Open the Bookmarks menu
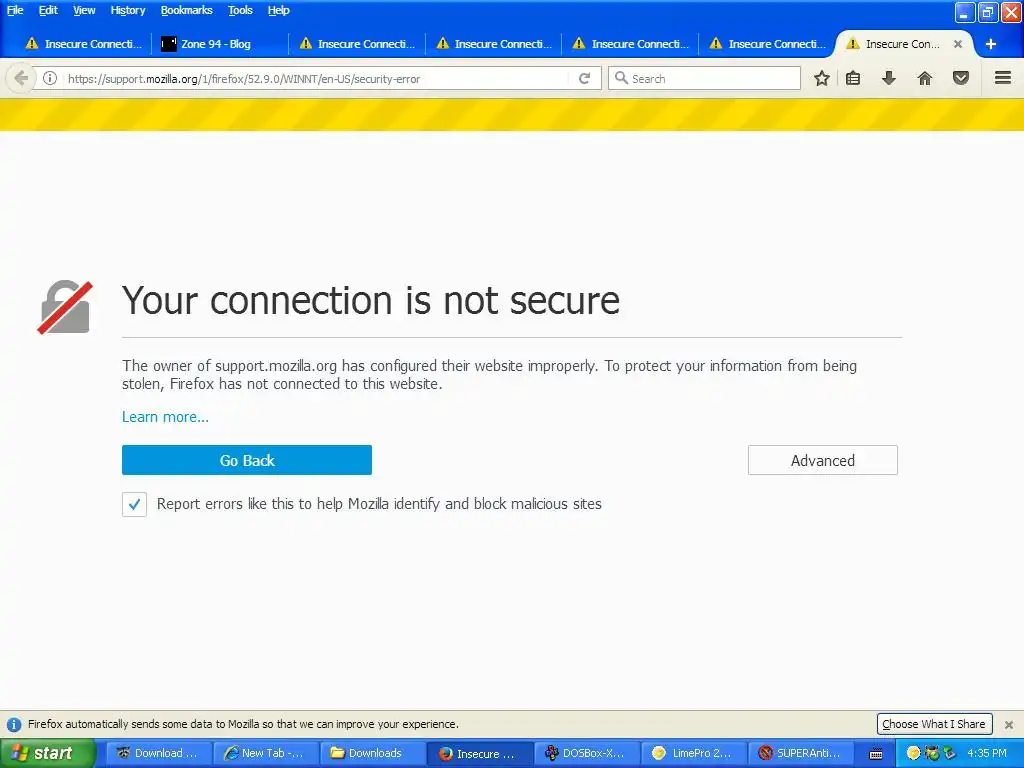1024x768 pixels. coord(186,10)
